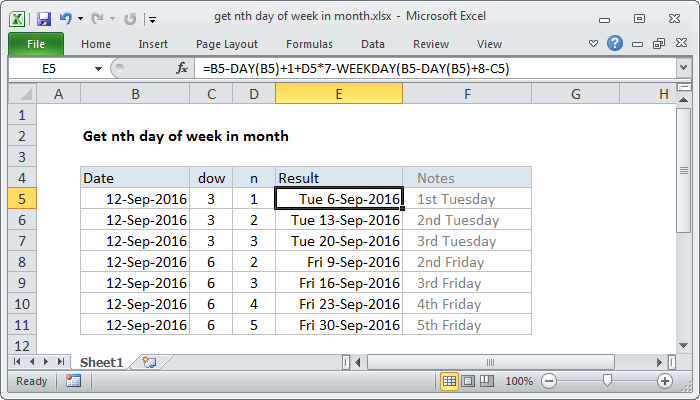700x400 pixels.
Task: Click into the formula bar text
Action: (435, 69)
